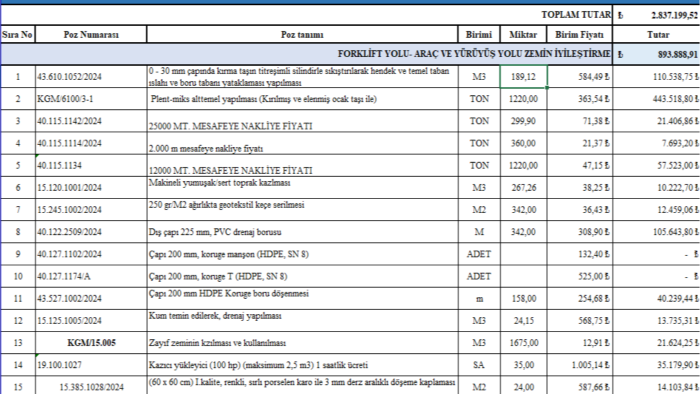The height and width of the screenshot is (394, 700).
Task: Select quantity 360,00
Action: pyautogui.click(x=523, y=143)
